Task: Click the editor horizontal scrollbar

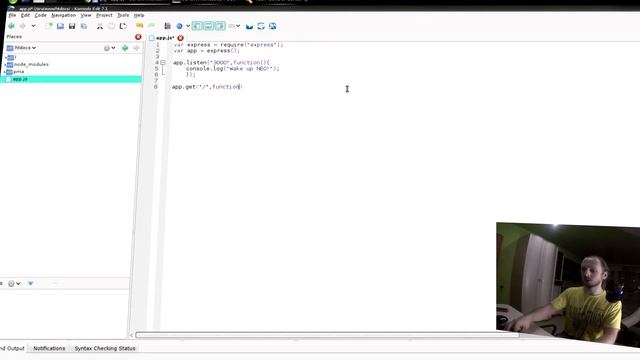Action: [327, 335]
